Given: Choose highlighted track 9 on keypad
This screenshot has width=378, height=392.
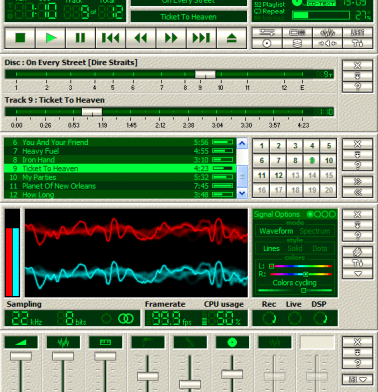Looking at the screenshot, I should tap(312, 161).
